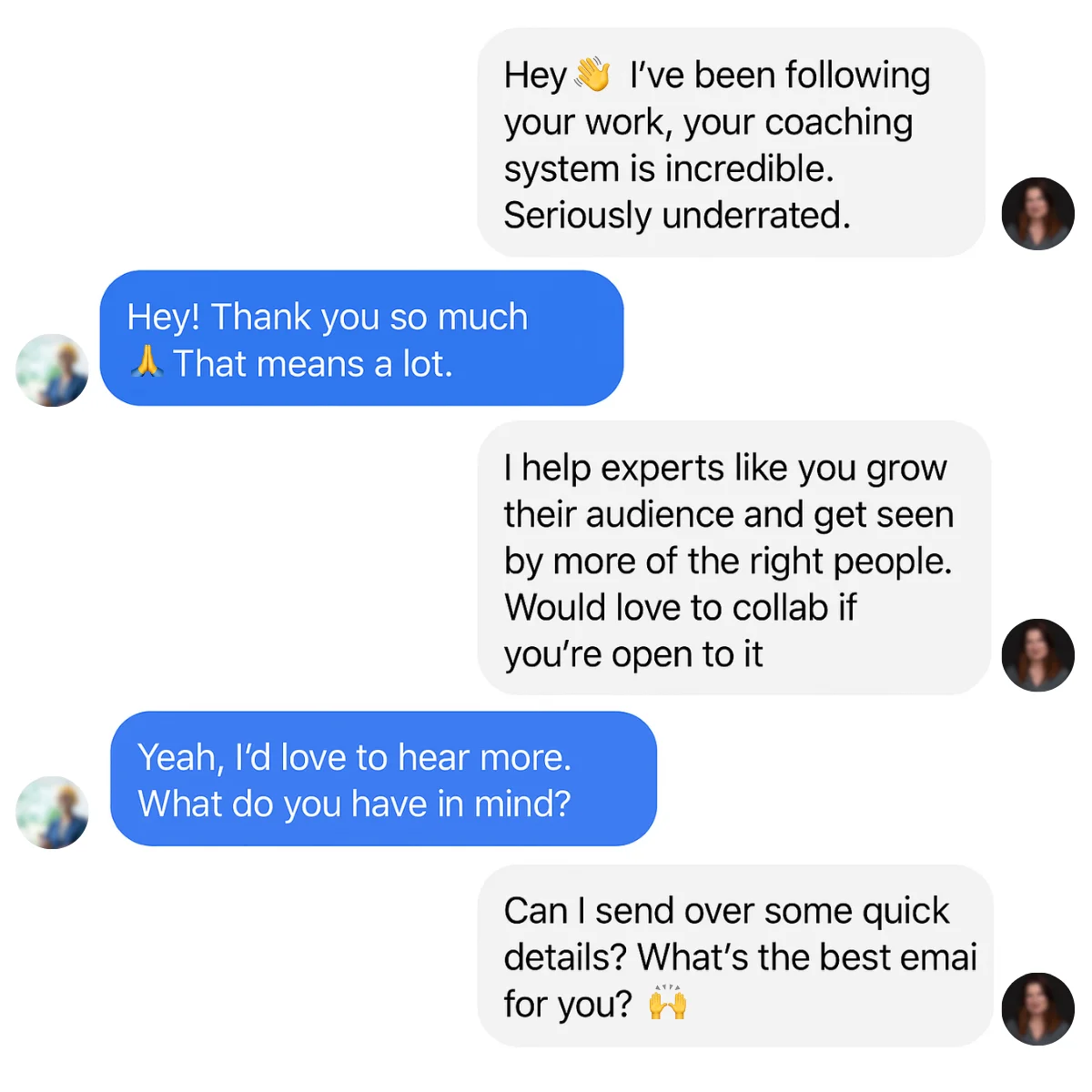Image resolution: width=1092 pixels, height=1092 pixels.
Task: Click avatar next to the 'open to it' message
Action: click(x=1037, y=655)
